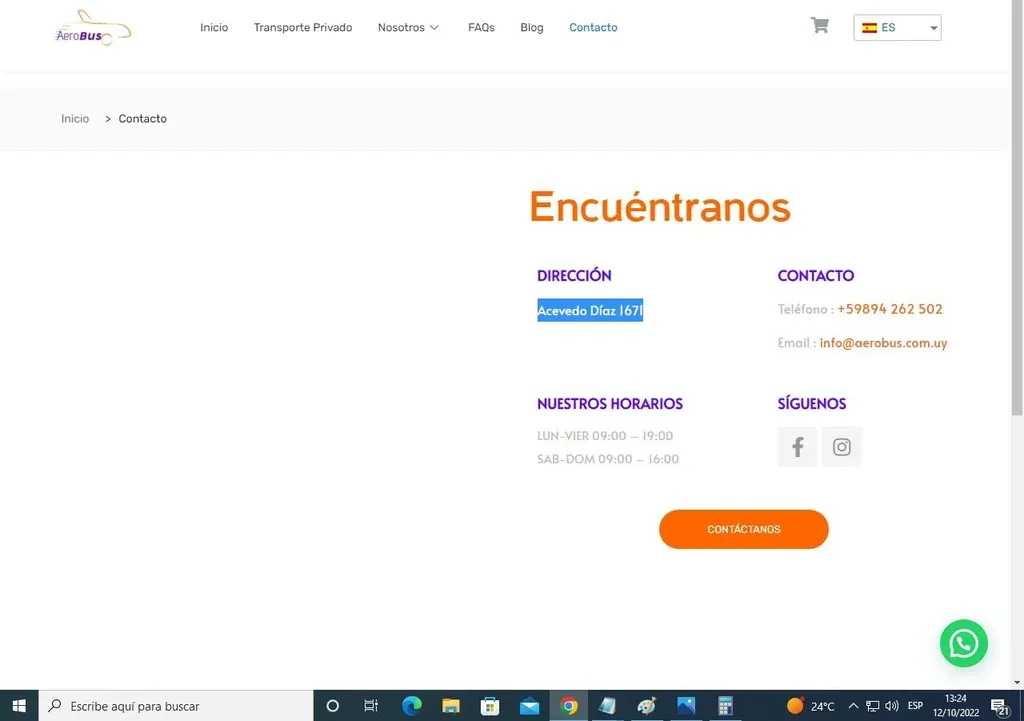This screenshot has height=721, width=1024.
Task: Open the FAQs menu item
Action: [481, 28]
